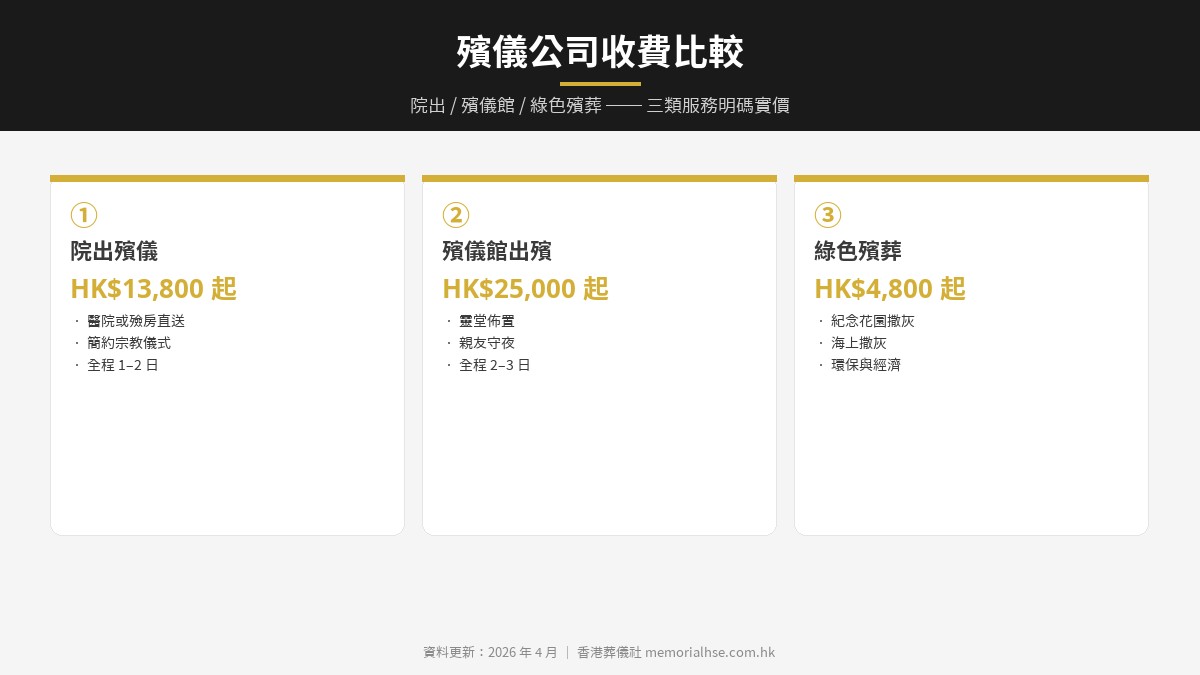1200x675 pixels.
Task: Select the bullet 親友守夜
Action: tap(487, 343)
